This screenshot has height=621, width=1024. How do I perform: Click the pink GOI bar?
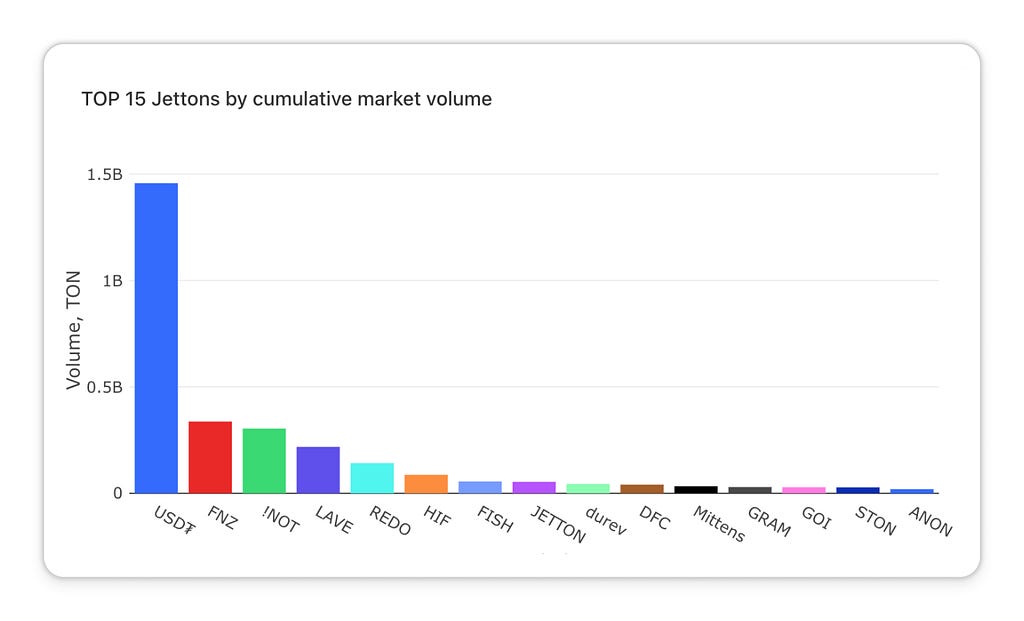(x=804, y=490)
